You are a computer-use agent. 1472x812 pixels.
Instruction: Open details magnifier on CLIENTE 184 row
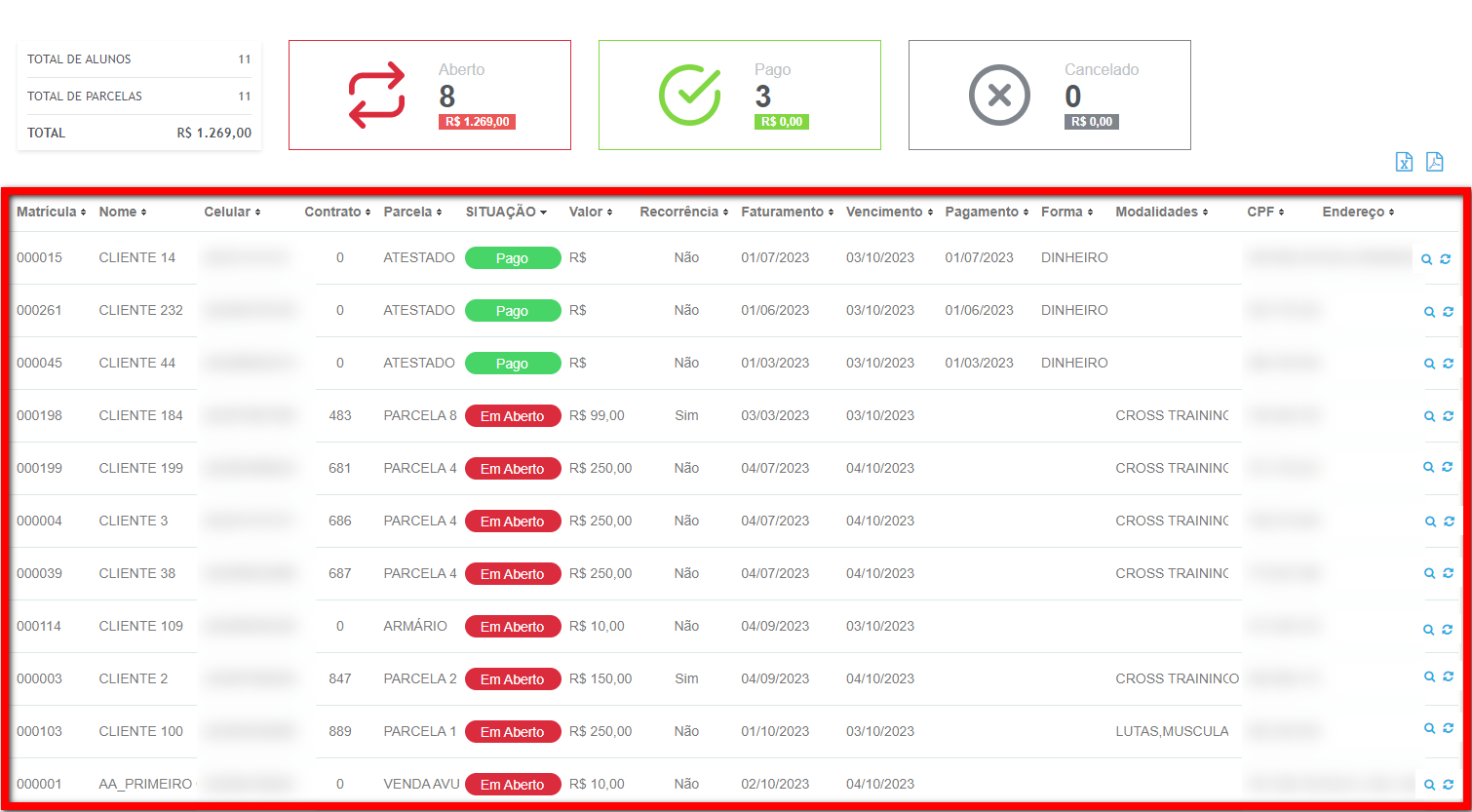click(x=1428, y=416)
